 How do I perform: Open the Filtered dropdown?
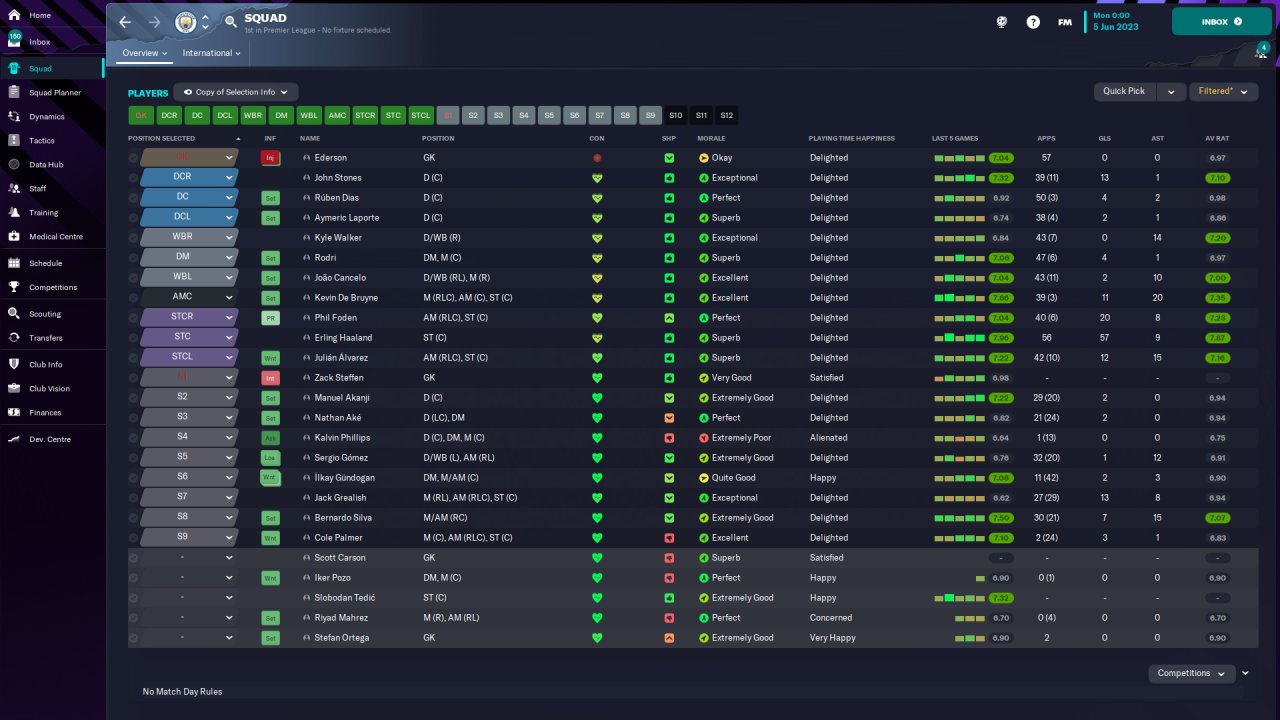pyautogui.click(x=1222, y=92)
